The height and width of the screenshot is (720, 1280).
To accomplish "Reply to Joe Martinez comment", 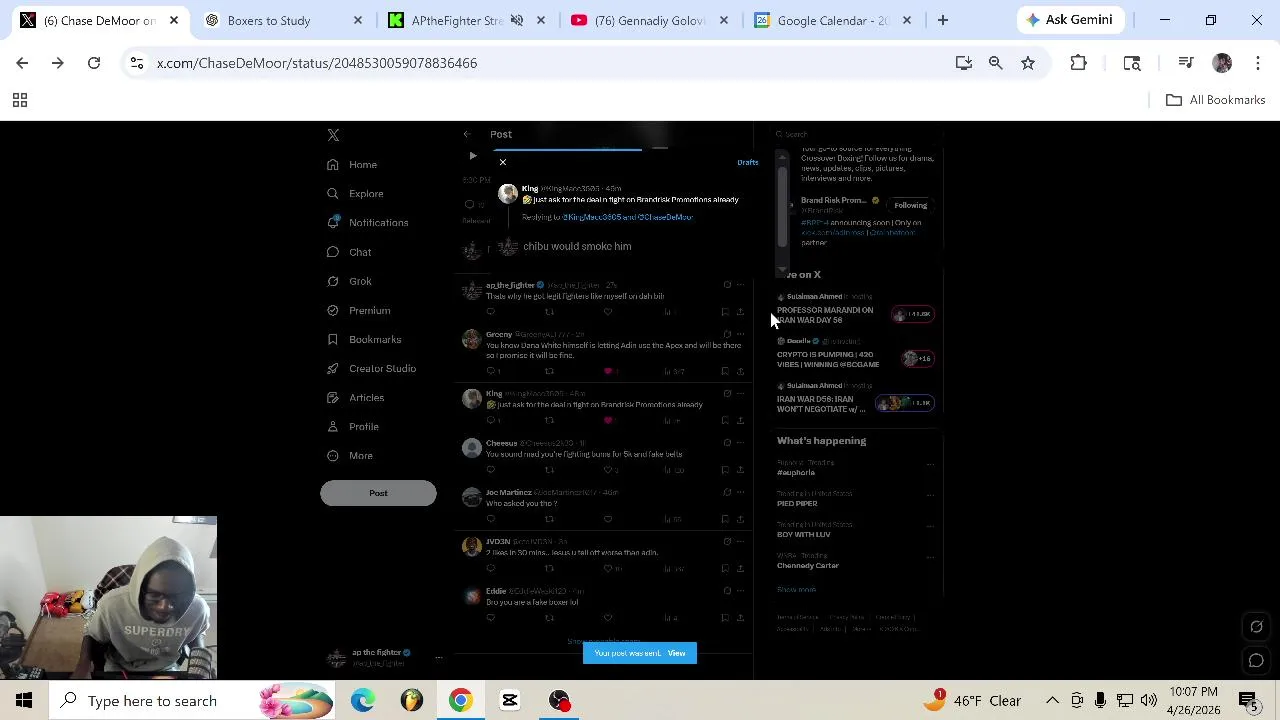I will 490,519.
